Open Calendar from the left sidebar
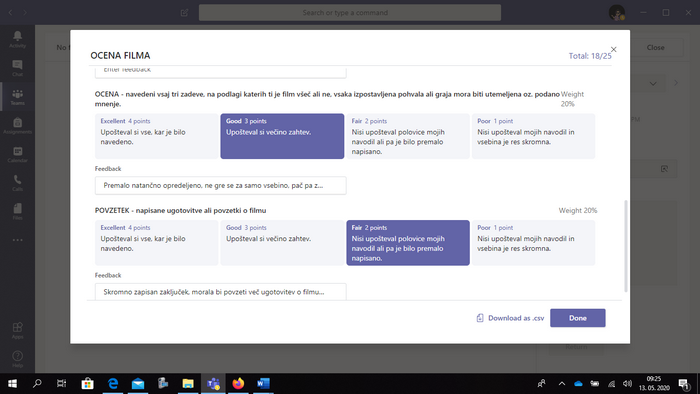Image resolution: width=700 pixels, height=394 pixels. (x=17, y=154)
